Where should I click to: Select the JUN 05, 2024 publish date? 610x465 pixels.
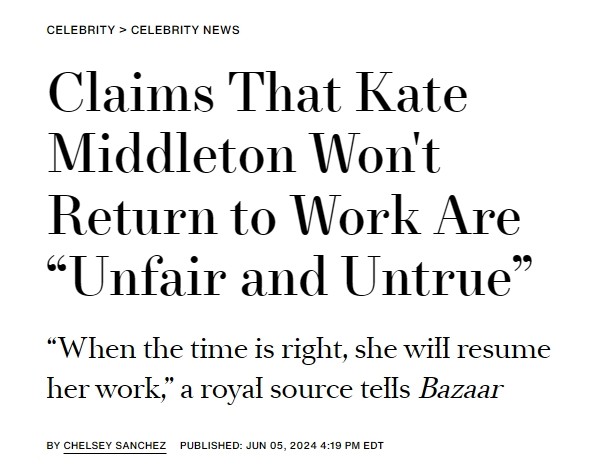click(281, 446)
